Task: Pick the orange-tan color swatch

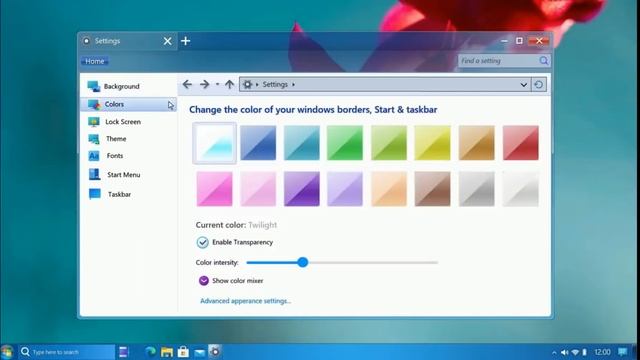Action: [476, 142]
